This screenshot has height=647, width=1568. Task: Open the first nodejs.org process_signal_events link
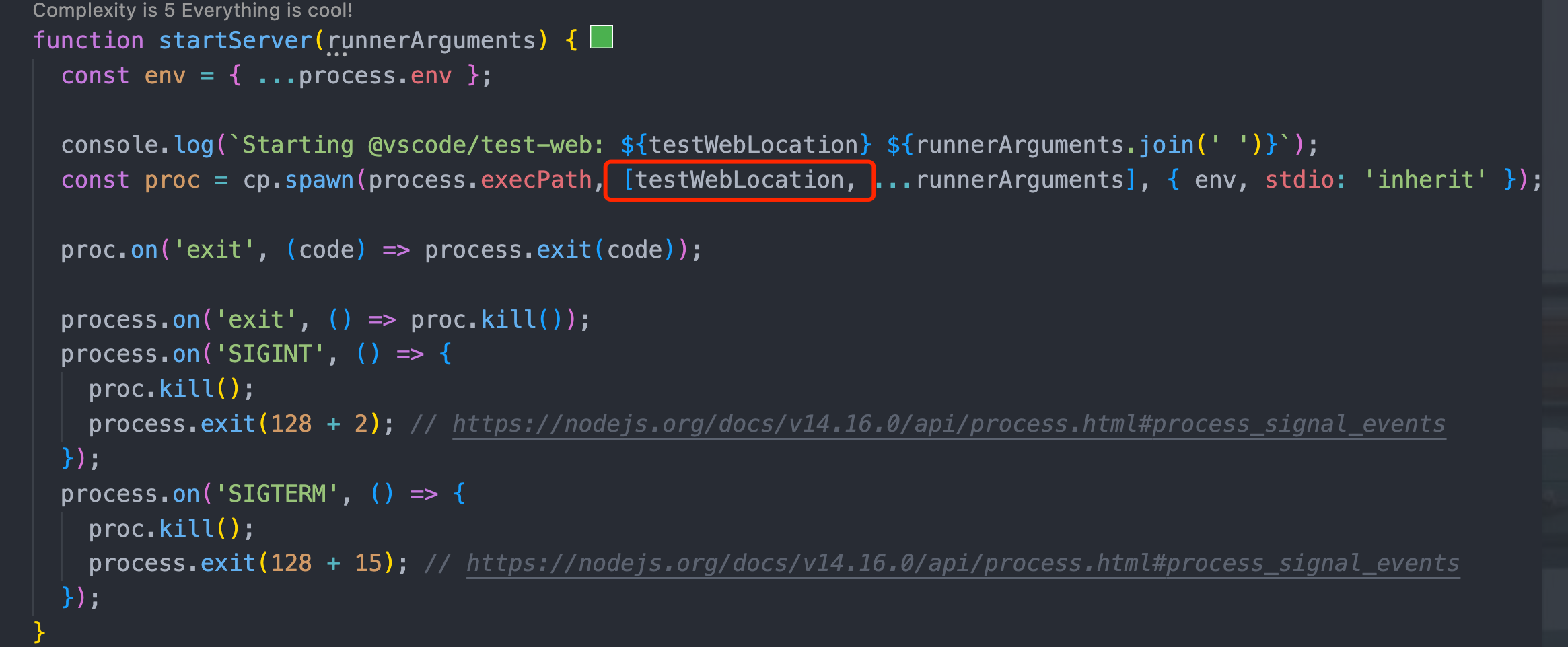click(949, 424)
